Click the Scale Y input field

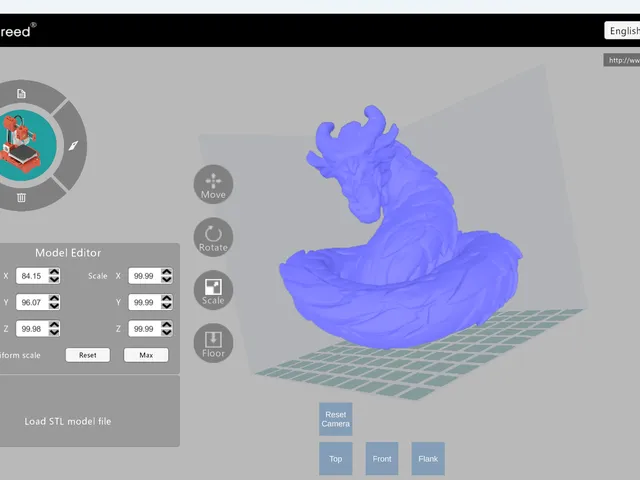click(x=144, y=302)
